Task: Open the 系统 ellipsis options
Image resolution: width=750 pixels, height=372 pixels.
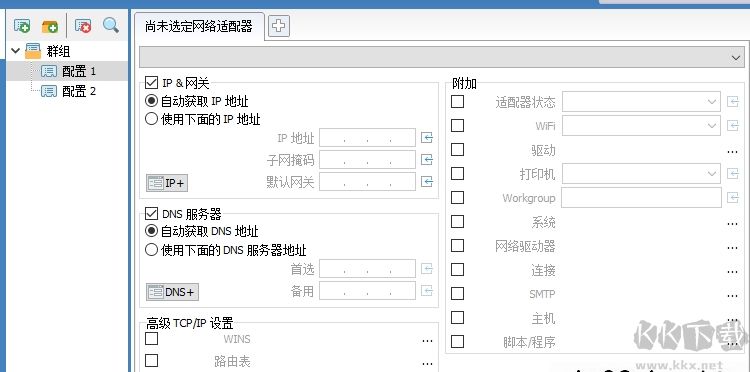Action: point(732,224)
